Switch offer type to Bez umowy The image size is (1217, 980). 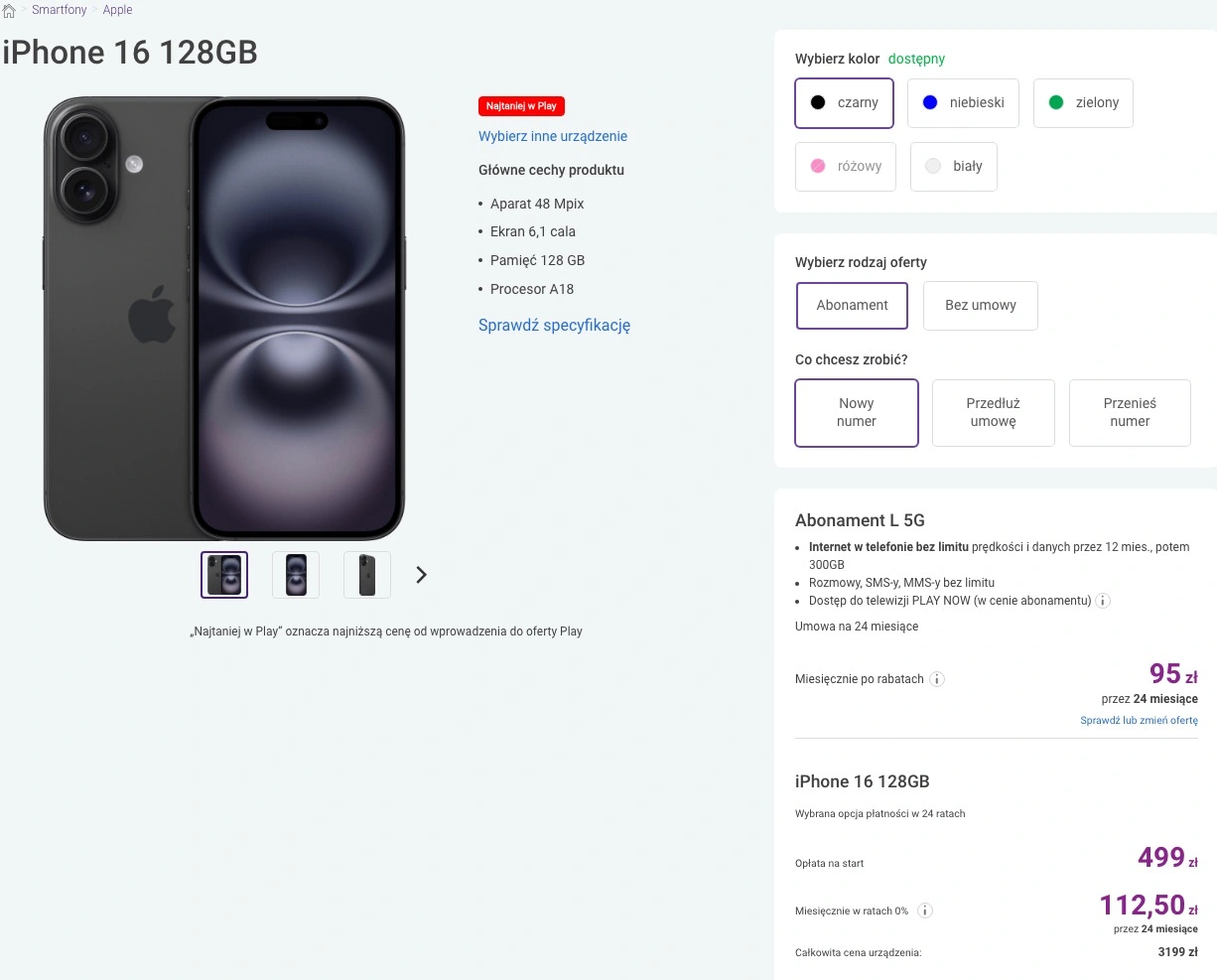[981, 305]
